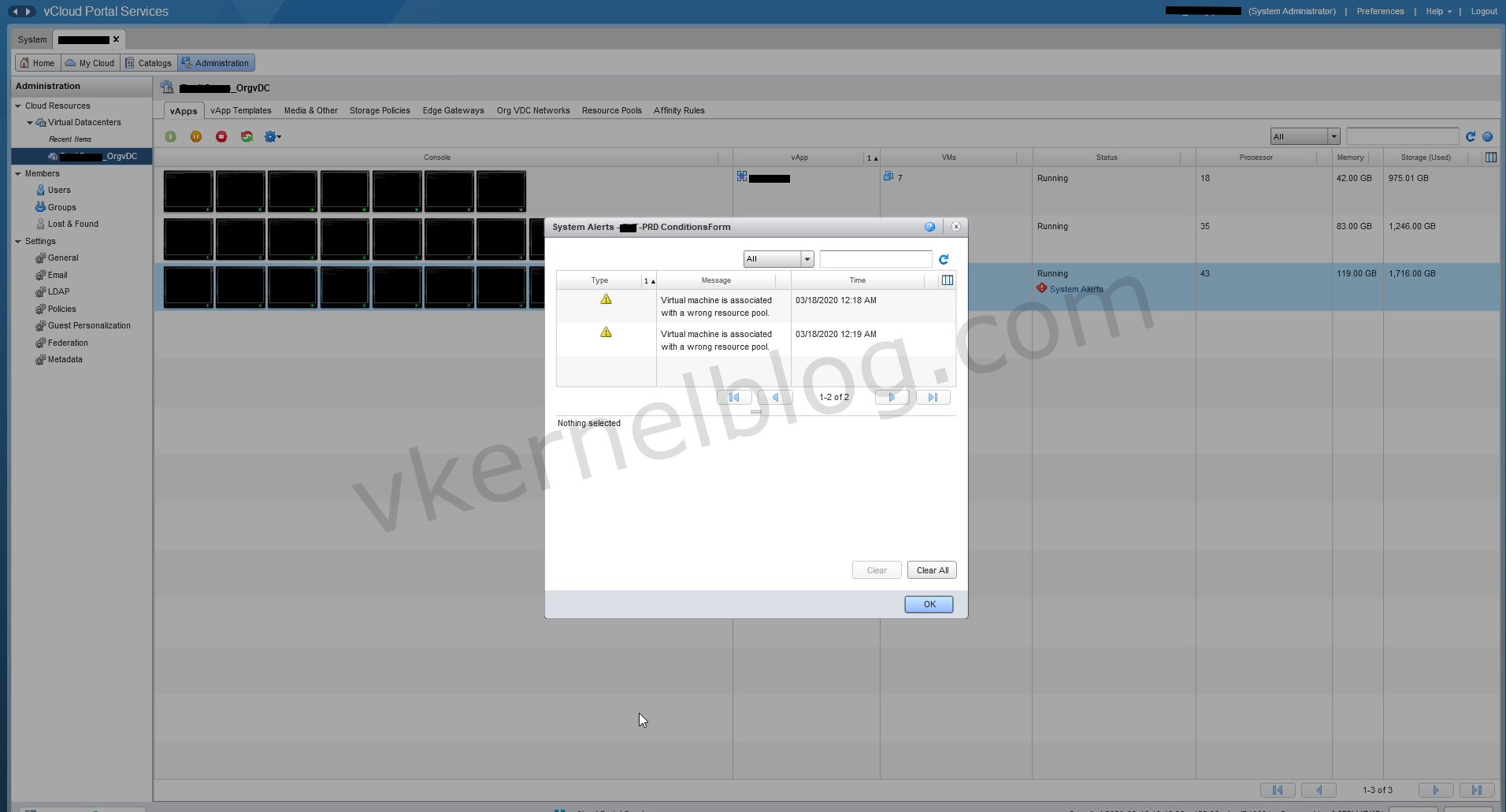Suspend the vApp with the orange pause icon
The height and width of the screenshot is (812, 1506).
(196, 136)
